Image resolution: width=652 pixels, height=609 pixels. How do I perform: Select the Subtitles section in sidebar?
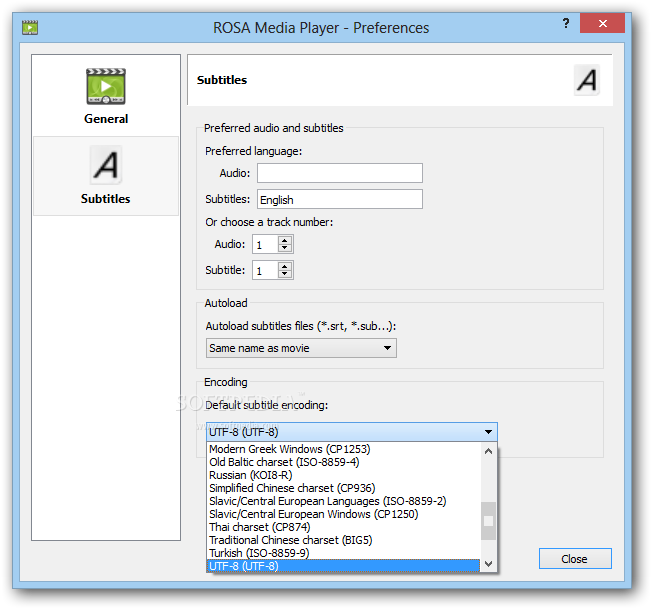tap(106, 176)
